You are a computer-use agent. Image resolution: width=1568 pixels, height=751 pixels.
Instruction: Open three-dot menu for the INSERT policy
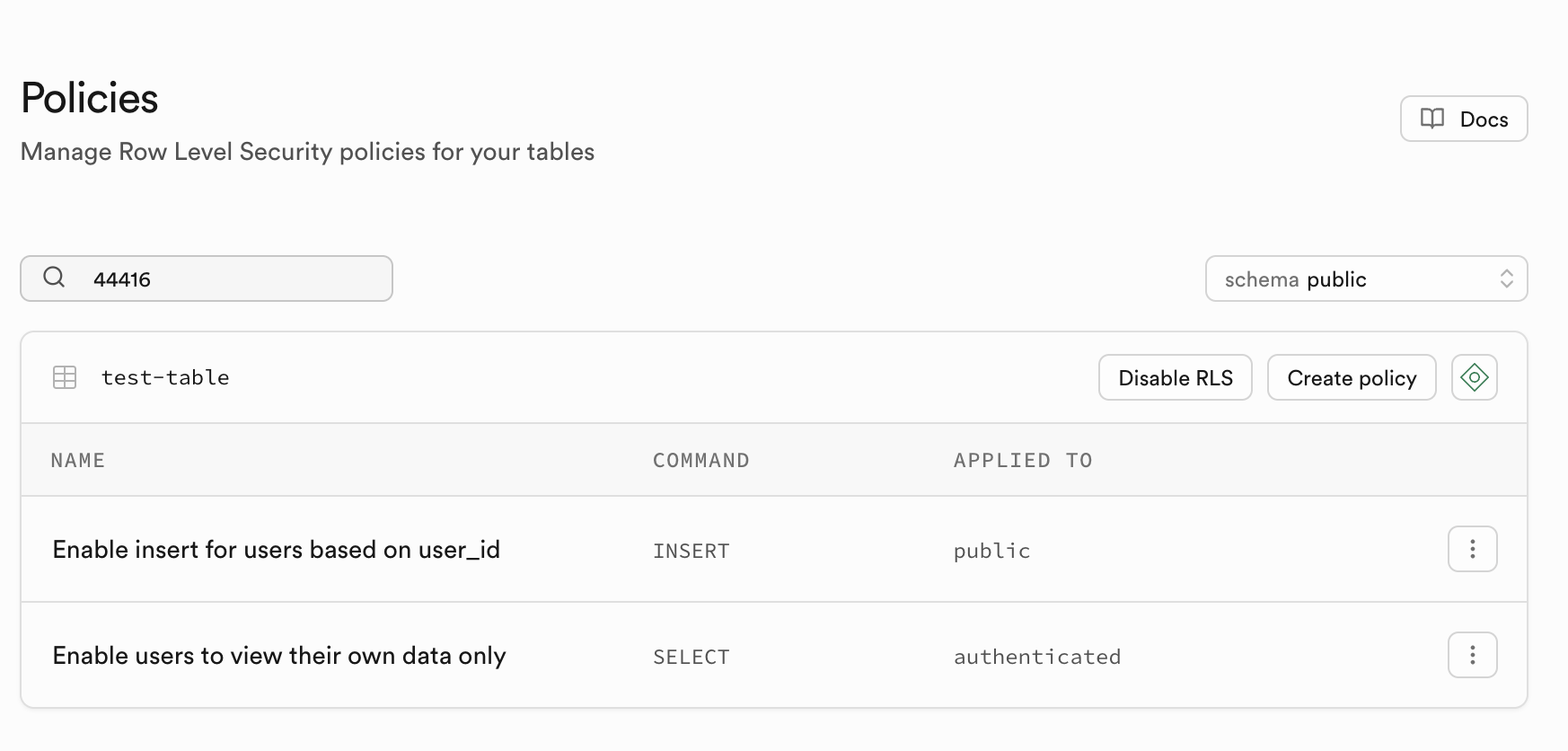click(x=1472, y=549)
